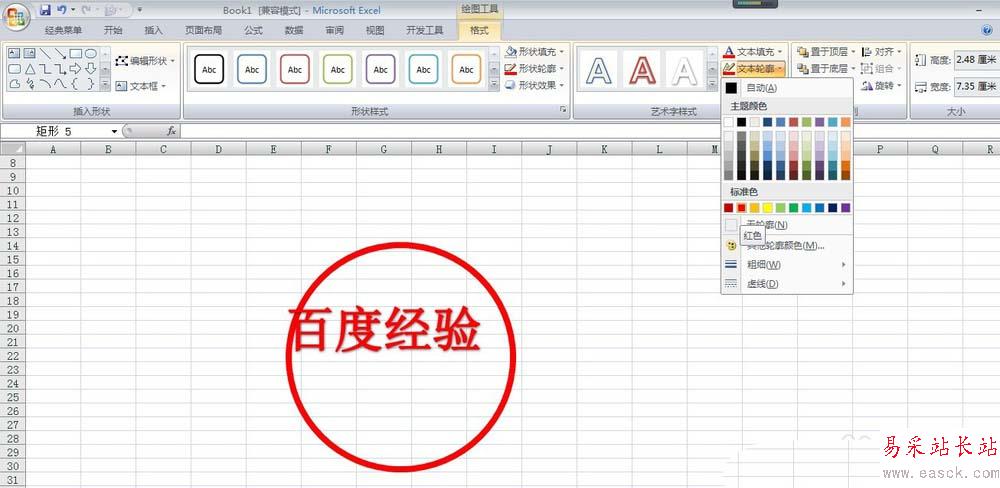This screenshot has width=1000, height=488.
Task: Select the rectangle shape
Action: click(75, 54)
